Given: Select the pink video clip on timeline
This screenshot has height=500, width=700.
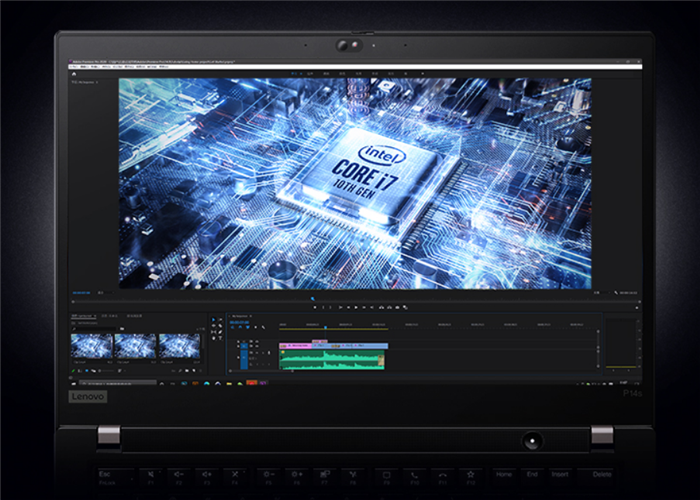Looking at the screenshot, I should point(295,346).
